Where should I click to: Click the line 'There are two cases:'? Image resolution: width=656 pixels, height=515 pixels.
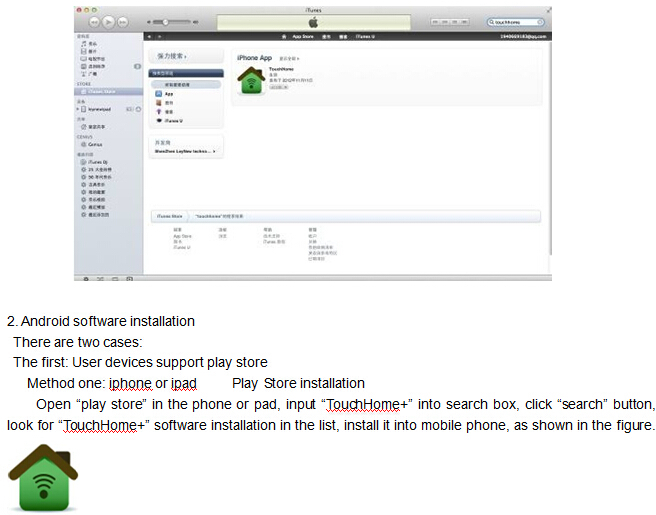coord(78,342)
